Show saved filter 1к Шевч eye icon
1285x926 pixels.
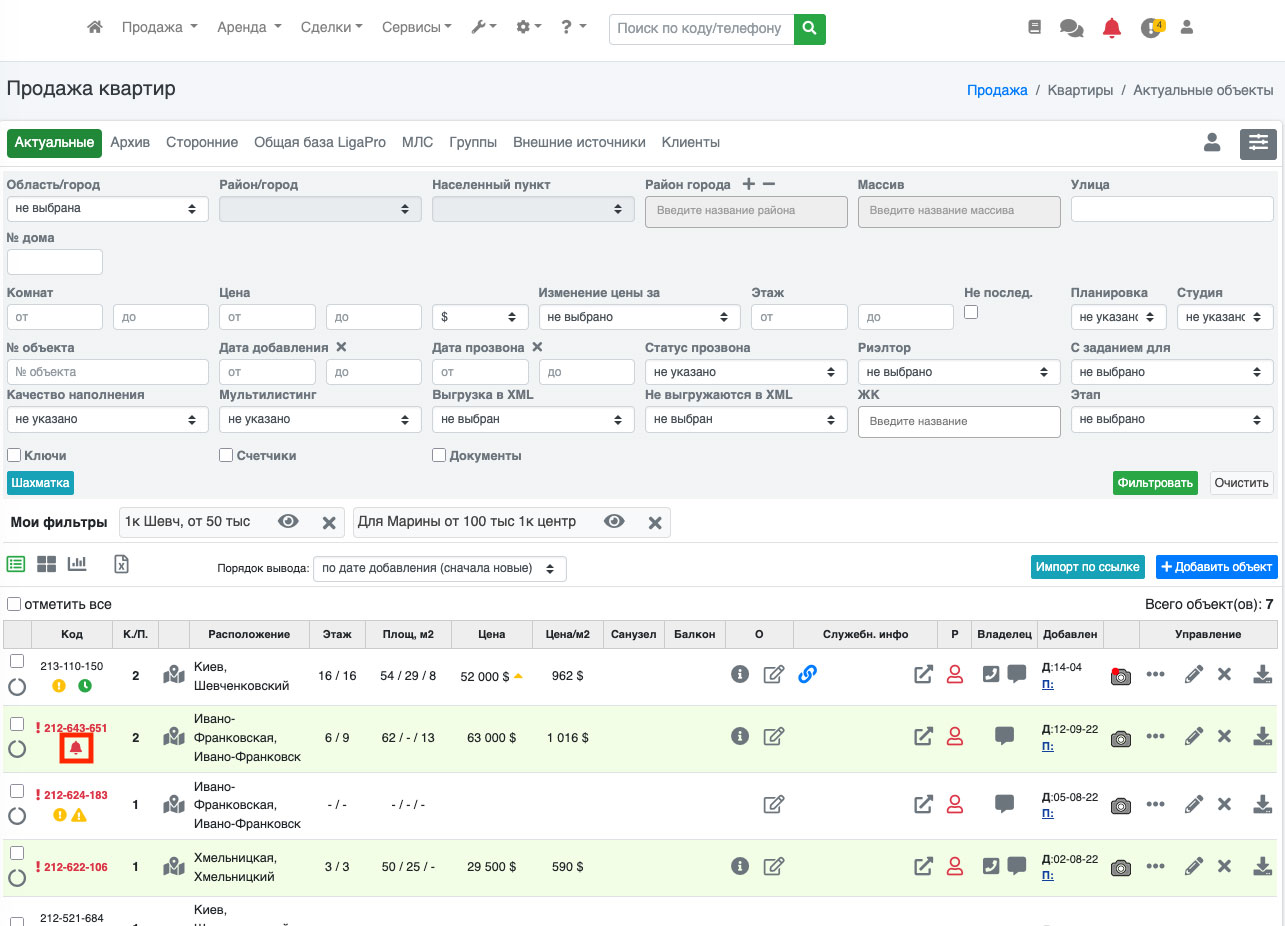289,522
